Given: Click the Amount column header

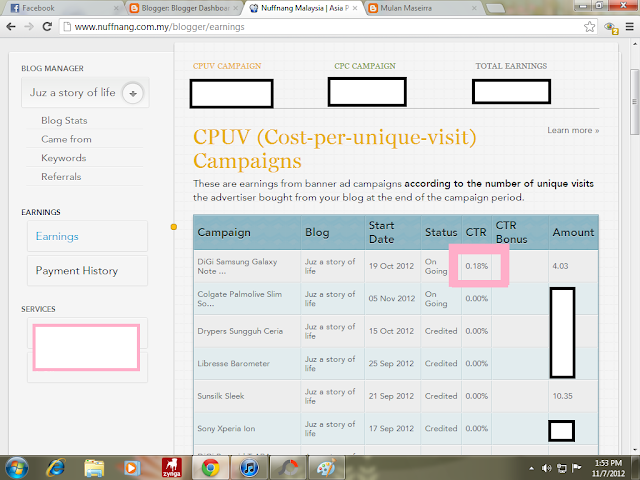Looking at the screenshot, I should (573, 232).
